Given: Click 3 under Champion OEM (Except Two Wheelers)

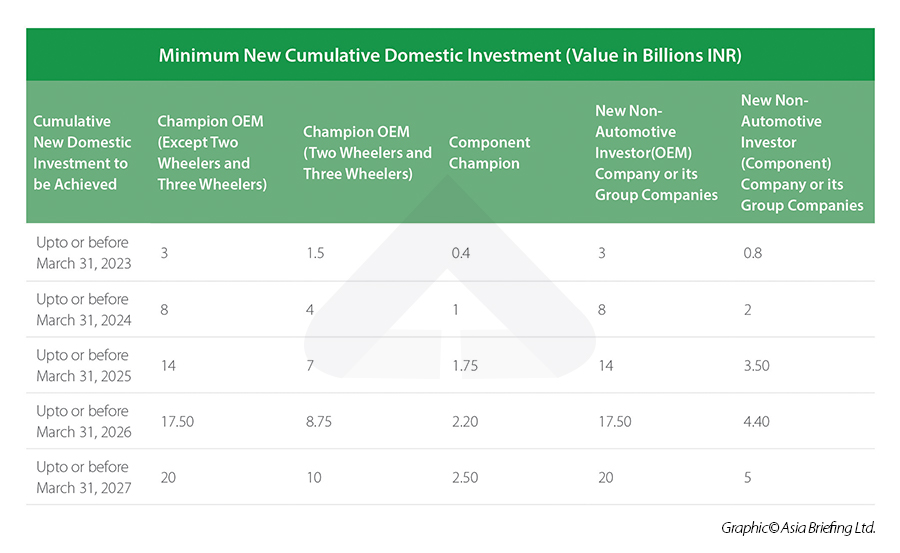Looking at the screenshot, I should 164,253.
